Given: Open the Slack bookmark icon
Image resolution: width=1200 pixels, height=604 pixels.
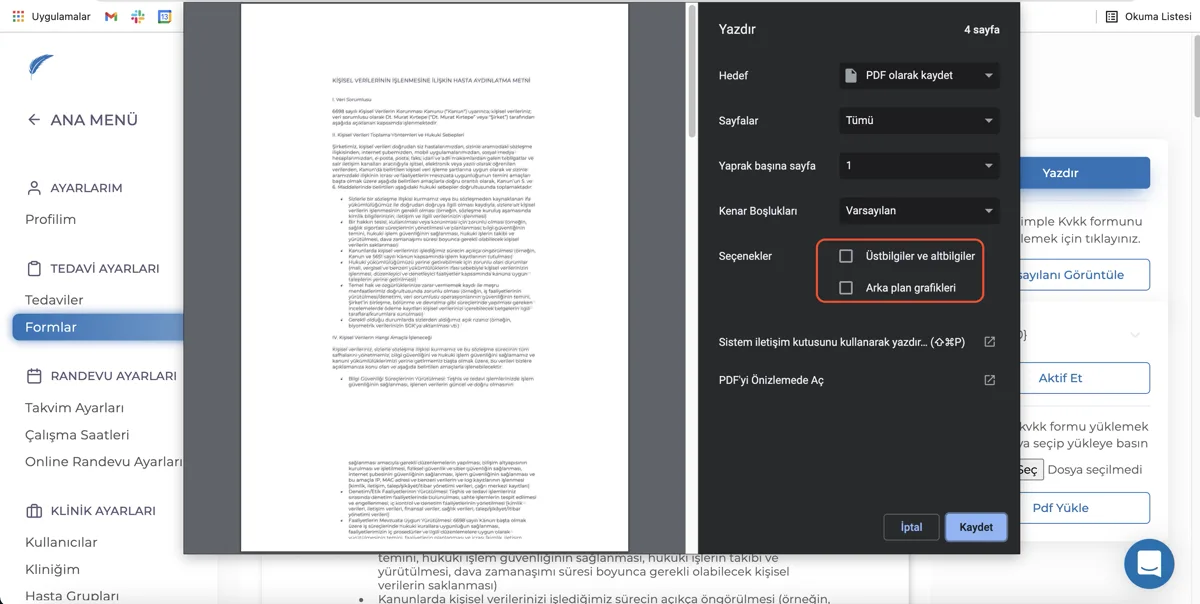Looking at the screenshot, I should point(138,17).
